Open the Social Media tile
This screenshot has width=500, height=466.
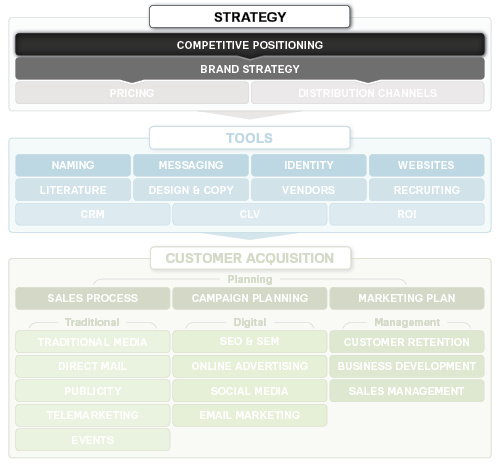pyautogui.click(x=250, y=391)
